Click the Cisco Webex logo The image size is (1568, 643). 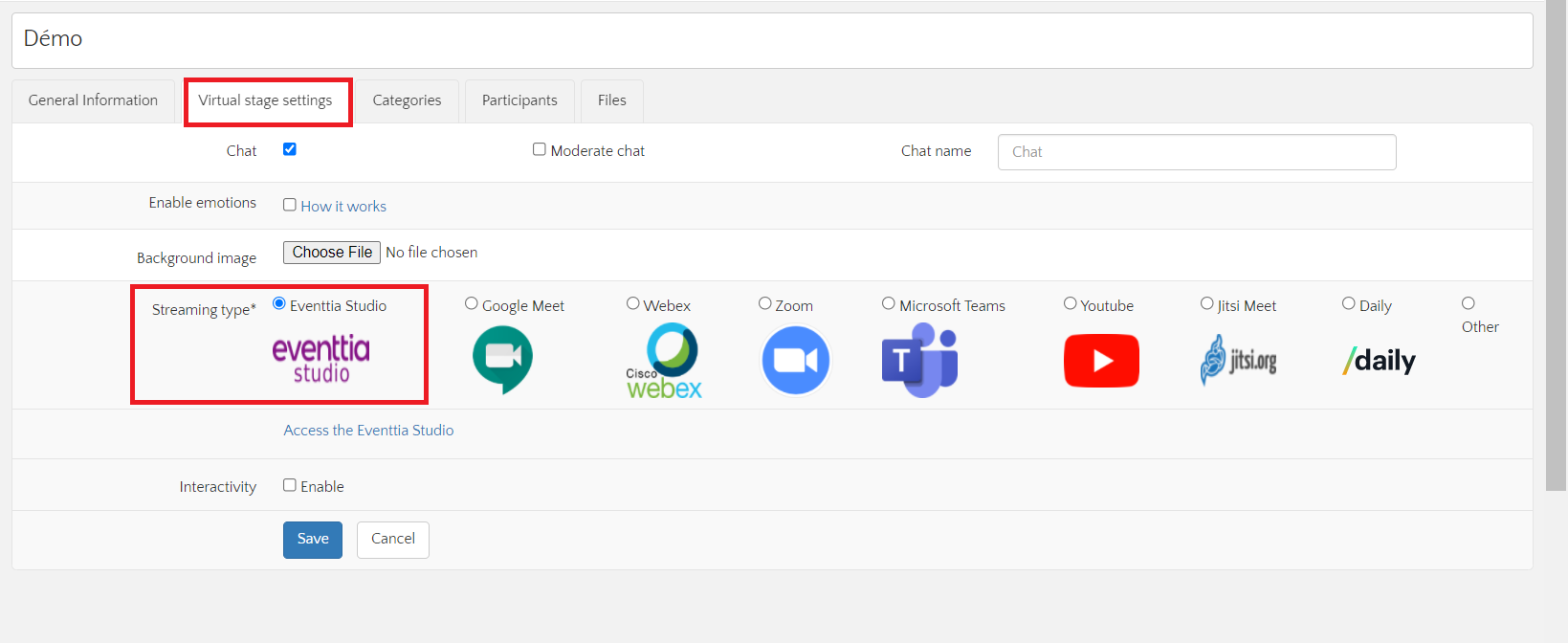665,361
